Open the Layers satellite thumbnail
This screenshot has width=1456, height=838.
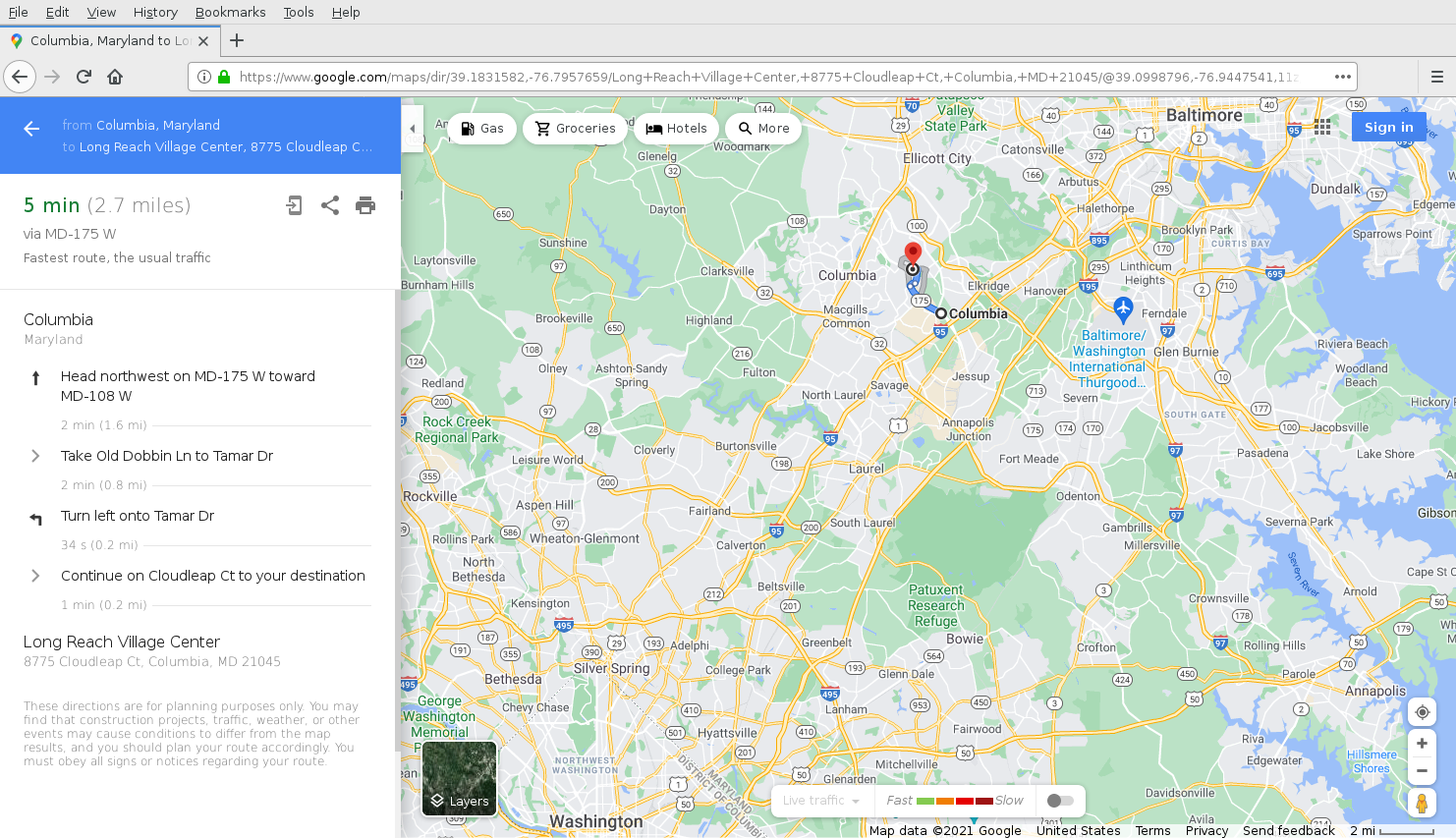pos(459,778)
